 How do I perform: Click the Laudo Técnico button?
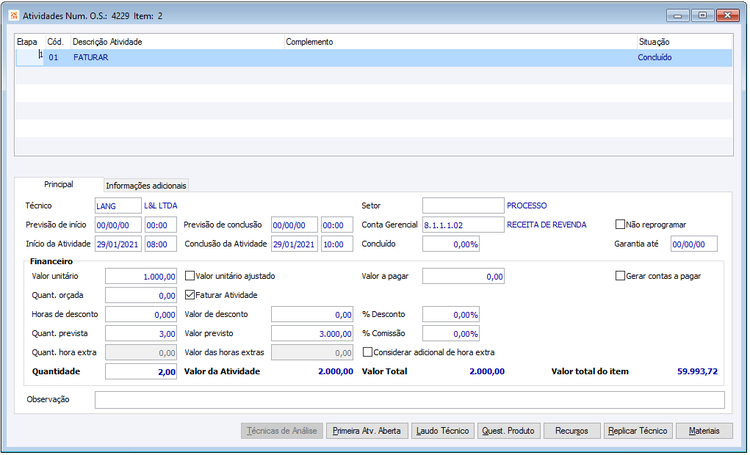click(442, 431)
